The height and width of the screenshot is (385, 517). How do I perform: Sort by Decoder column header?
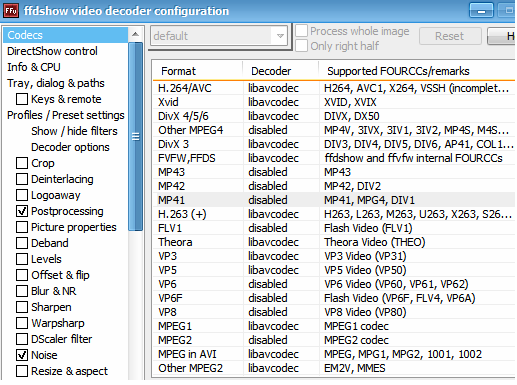pyautogui.click(x=280, y=71)
